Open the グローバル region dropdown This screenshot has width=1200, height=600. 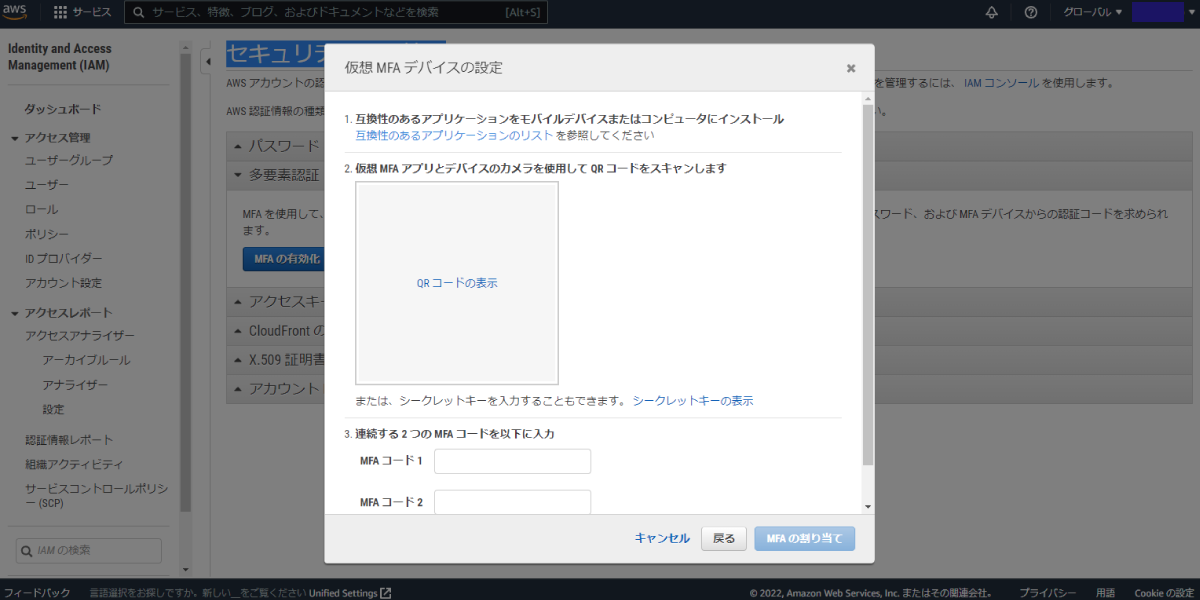(x=1093, y=12)
